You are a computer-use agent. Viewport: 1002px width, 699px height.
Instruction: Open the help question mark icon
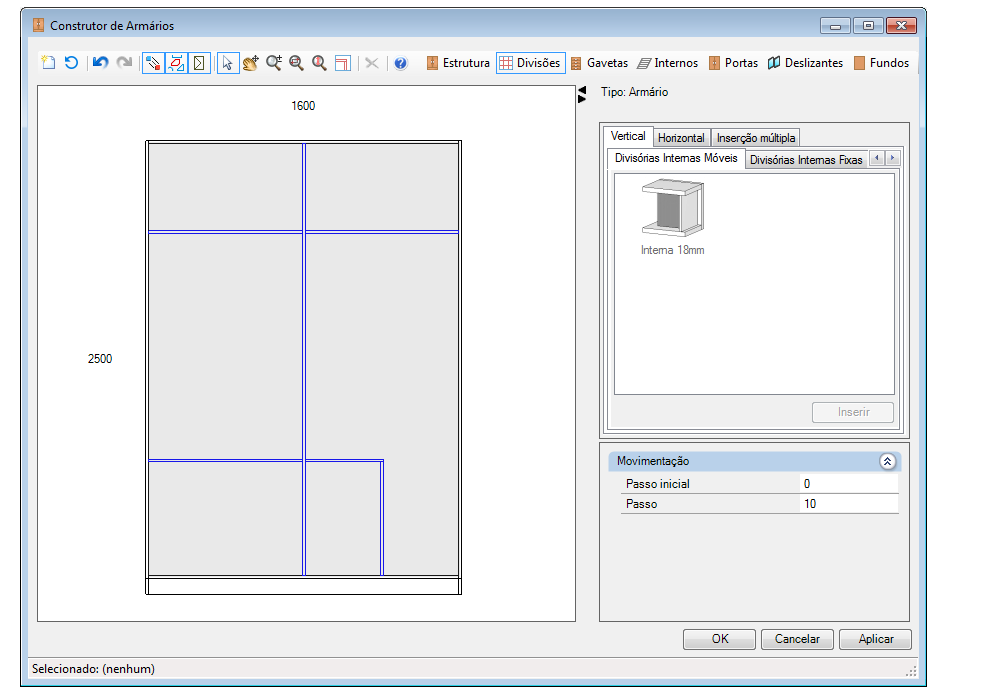[401, 63]
